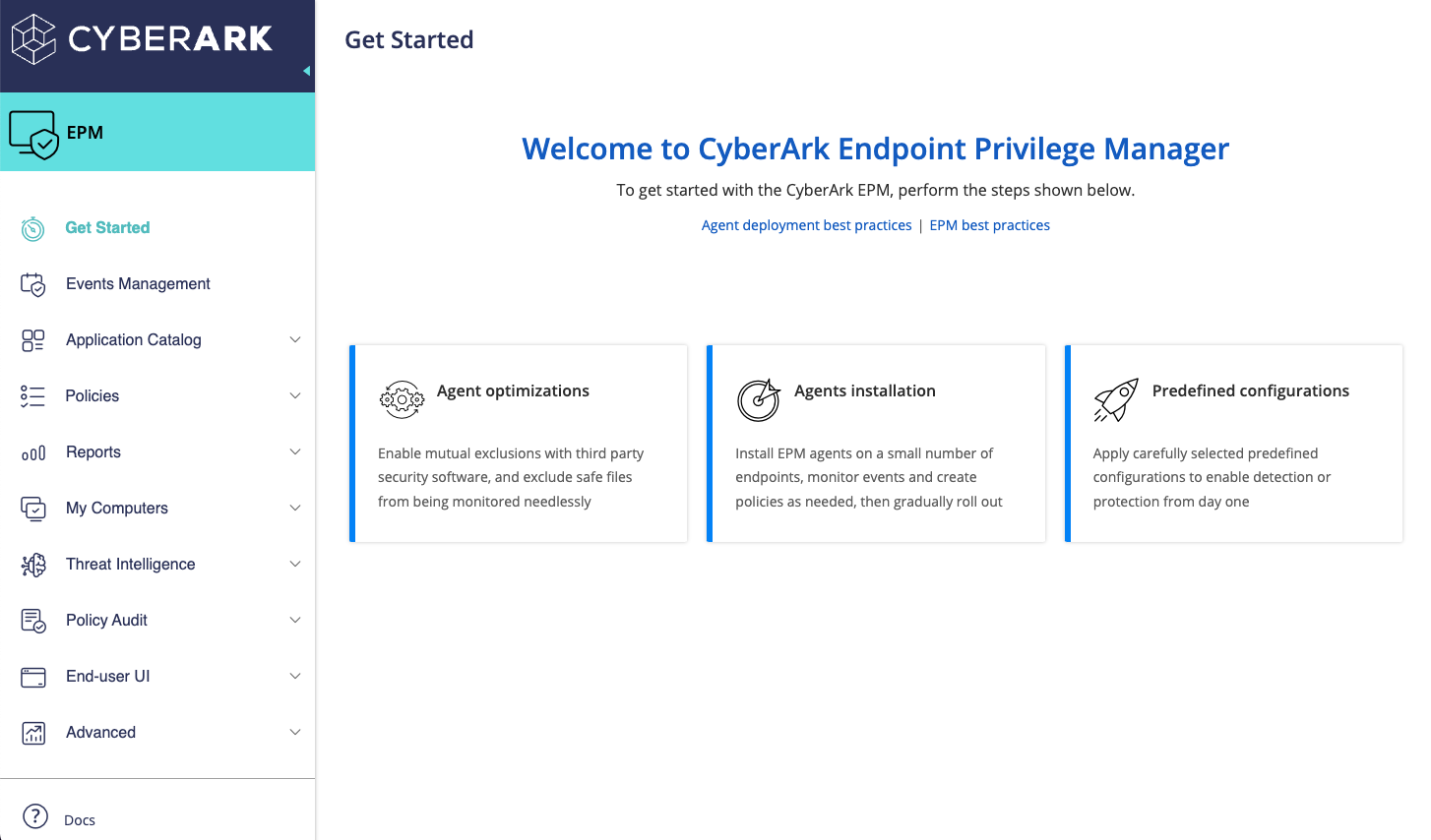Expand the Advanced chevron

point(295,732)
